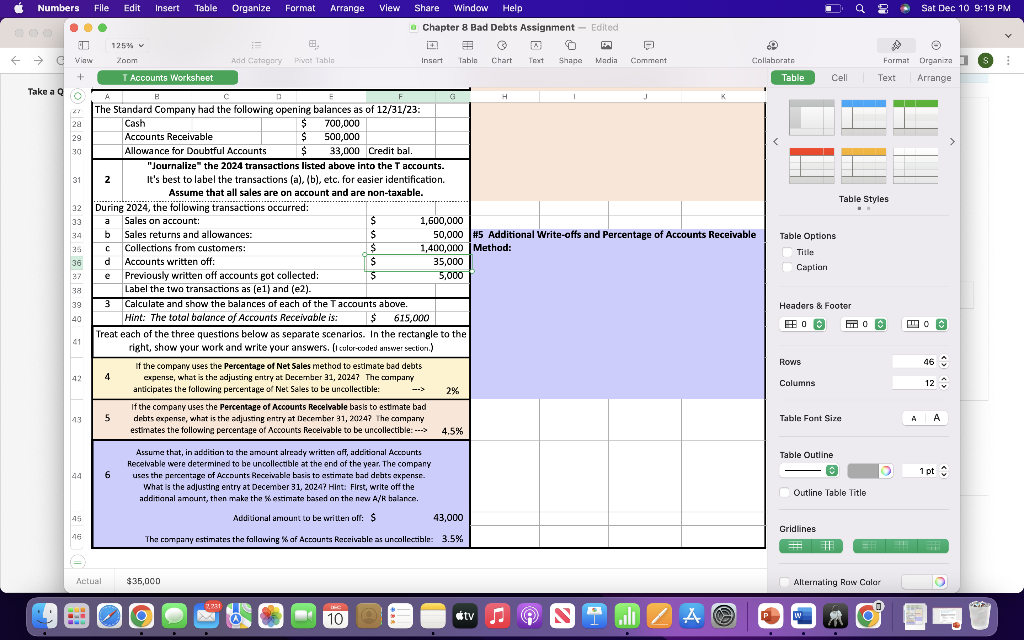Click the Shape toolbar icon
The image size is (1024, 640).
tap(570, 46)
